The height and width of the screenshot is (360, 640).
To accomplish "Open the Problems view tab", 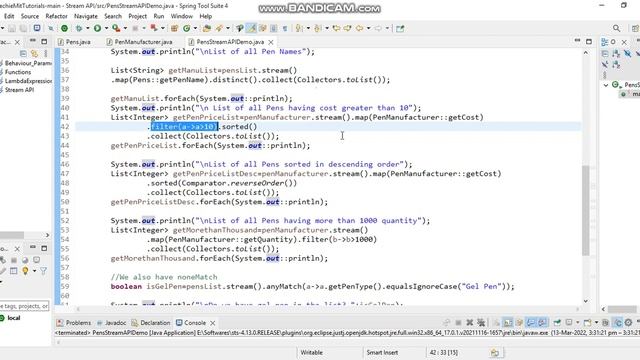I will [x=74, y=322].
